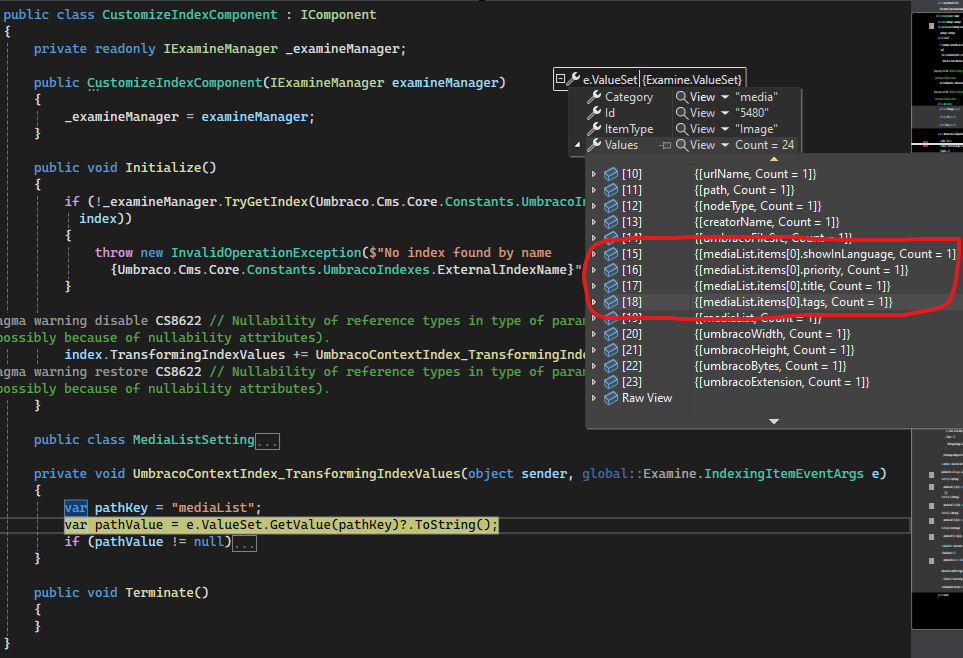The width and height of the screenshot is (963, 658).
Task: Open the View dropdown arrow for Id
Action: [725, 113]
